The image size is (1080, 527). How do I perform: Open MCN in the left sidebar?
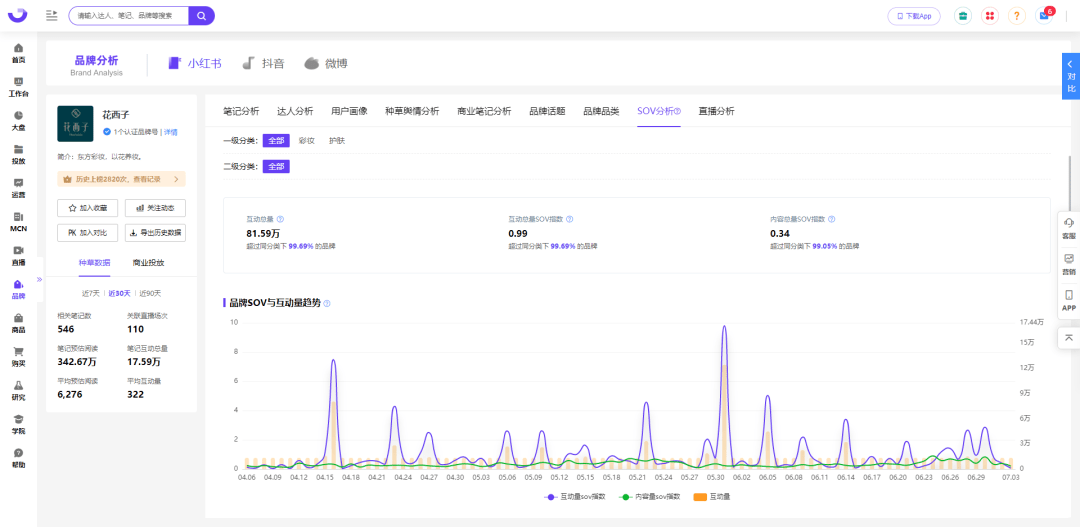tap(19, 222)
